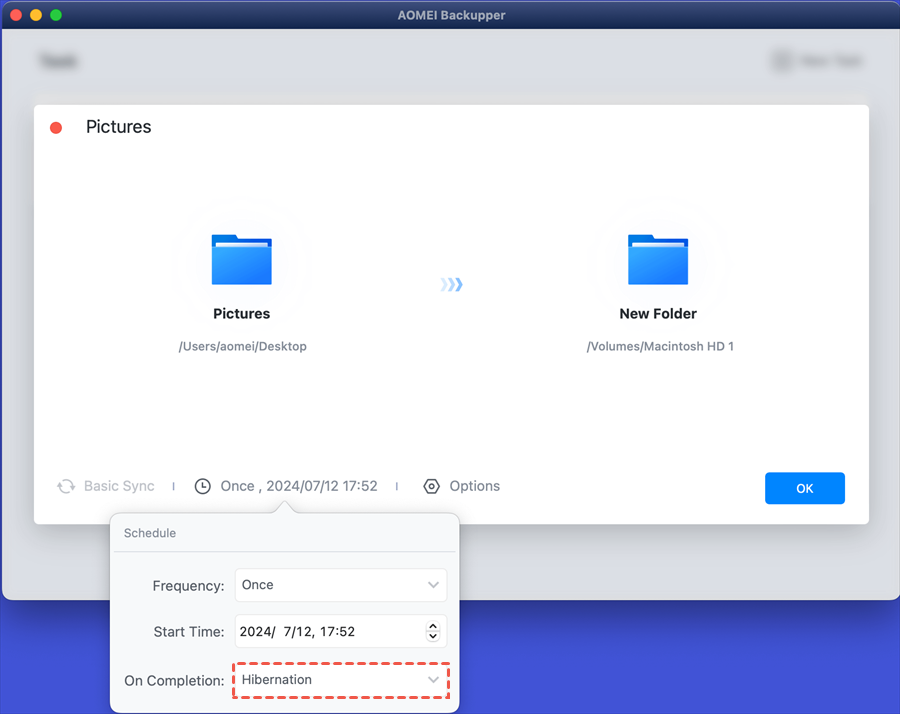The image size is (900, 714).
Task: Click the Pictures source folder icon
Action: pyautogui.click(x=242, y=259)
